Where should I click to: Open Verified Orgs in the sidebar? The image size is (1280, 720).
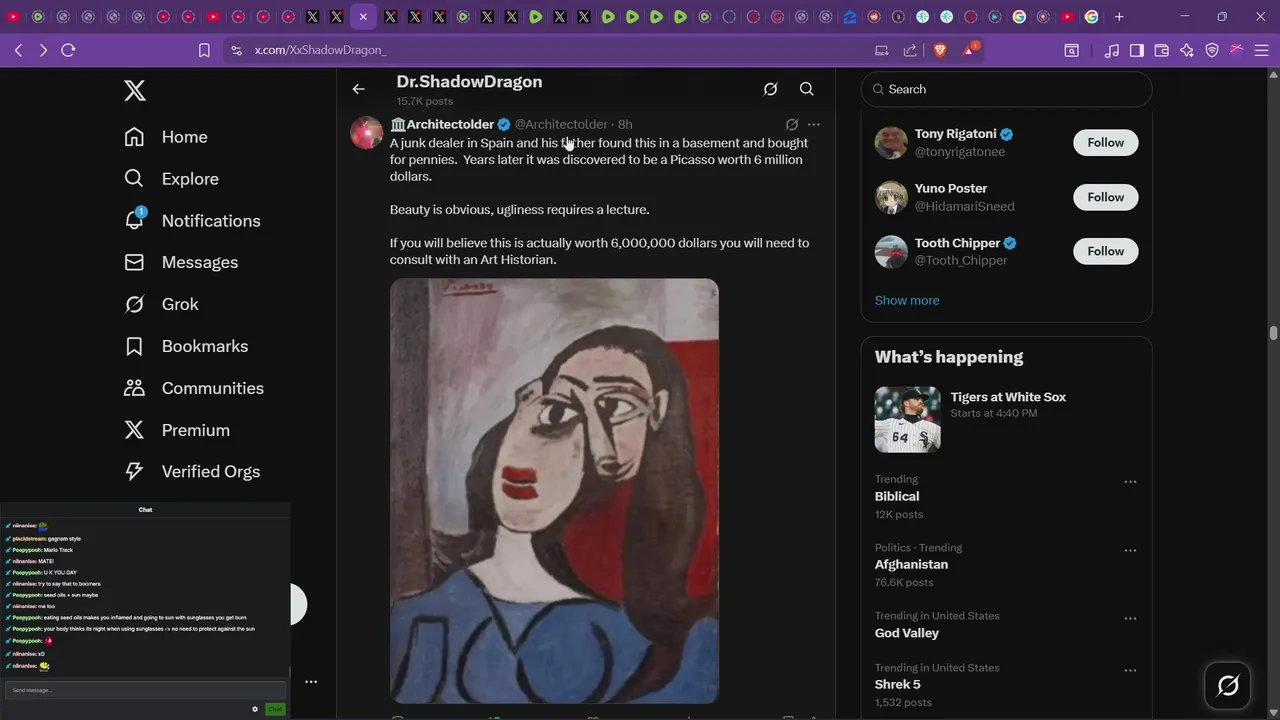pos(192,471)
